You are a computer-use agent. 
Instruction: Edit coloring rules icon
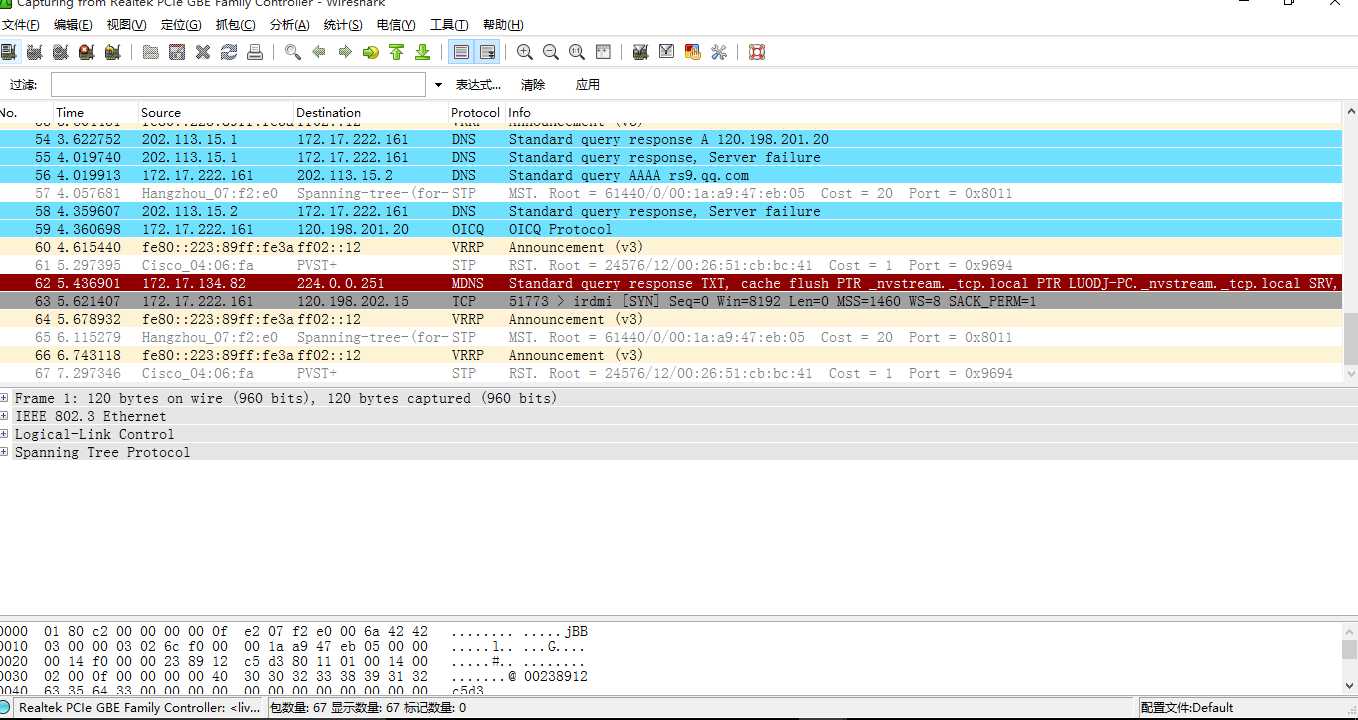(693, 52)
